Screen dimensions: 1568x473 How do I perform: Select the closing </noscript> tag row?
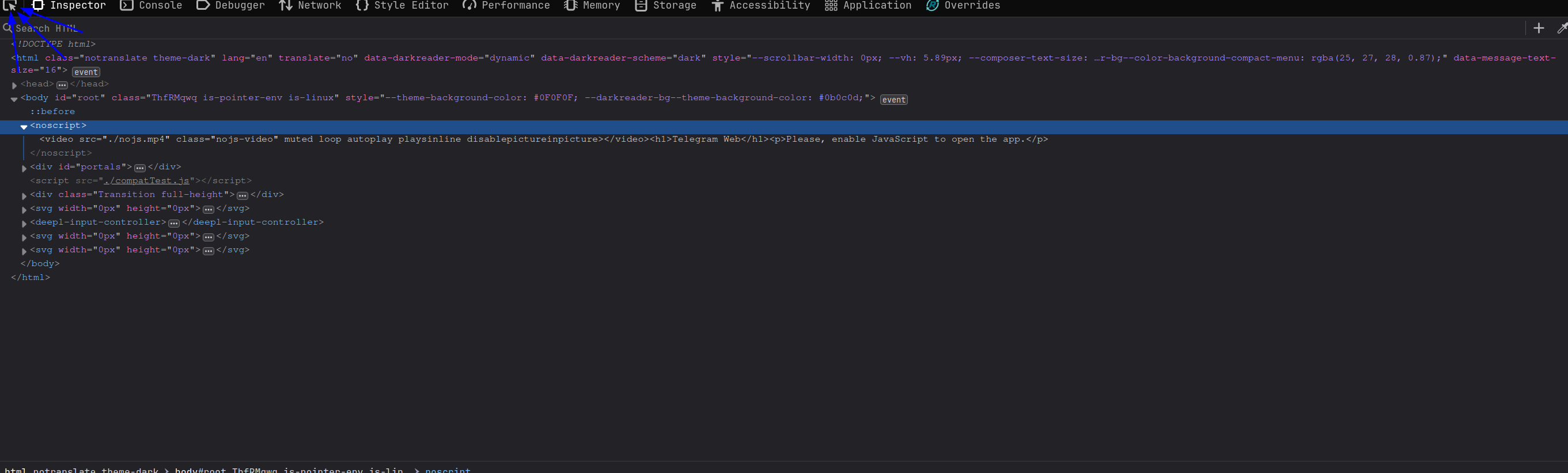click(x=61, y=153)
